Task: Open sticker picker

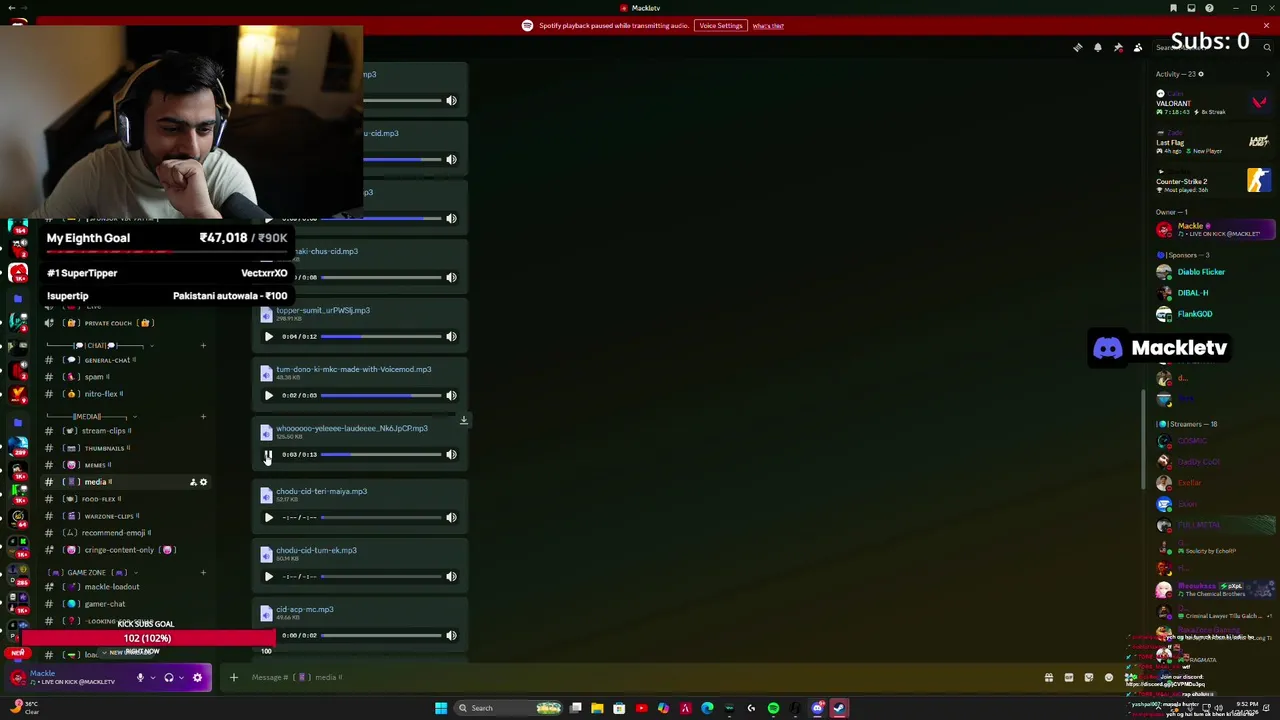Action: pos(1089,678)
